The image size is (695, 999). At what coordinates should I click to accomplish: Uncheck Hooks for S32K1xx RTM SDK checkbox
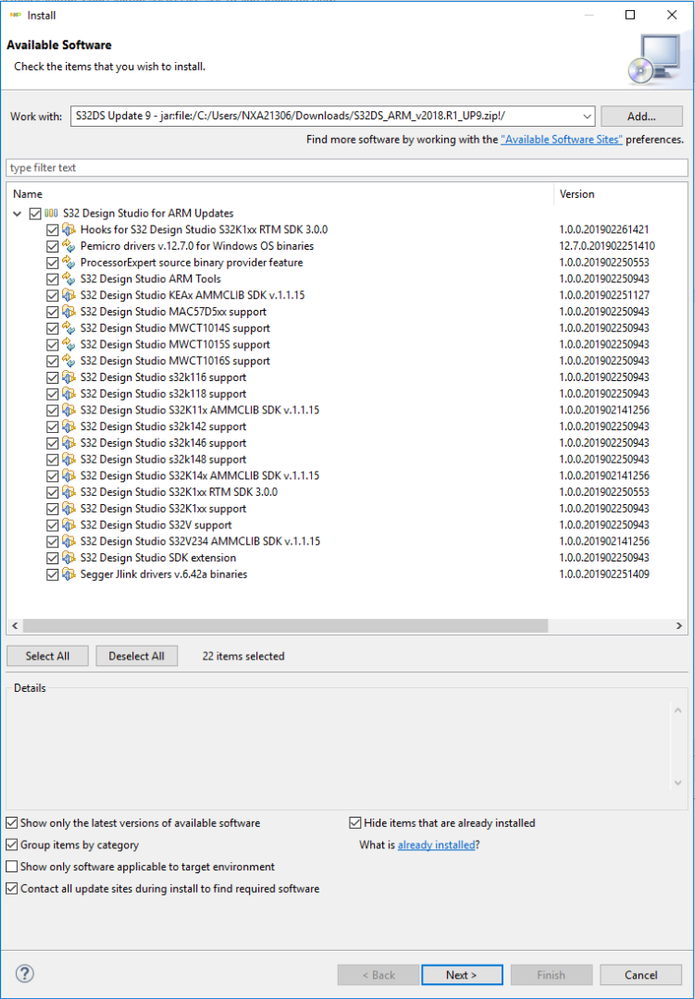tap(52, 229)
